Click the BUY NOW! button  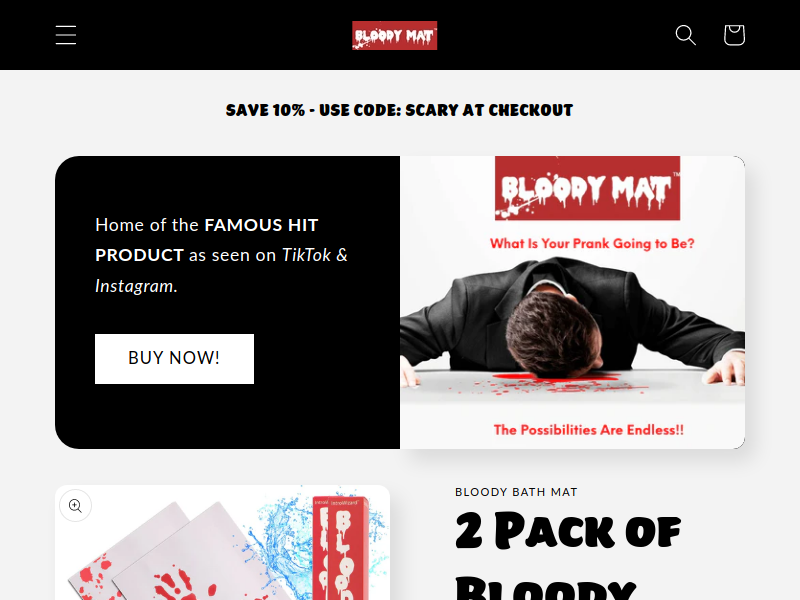(174, 359)
